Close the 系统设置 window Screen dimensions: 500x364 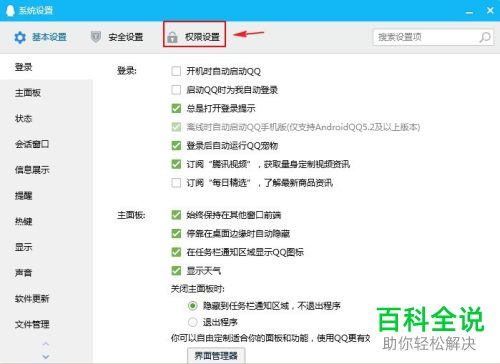coord(490,10)
